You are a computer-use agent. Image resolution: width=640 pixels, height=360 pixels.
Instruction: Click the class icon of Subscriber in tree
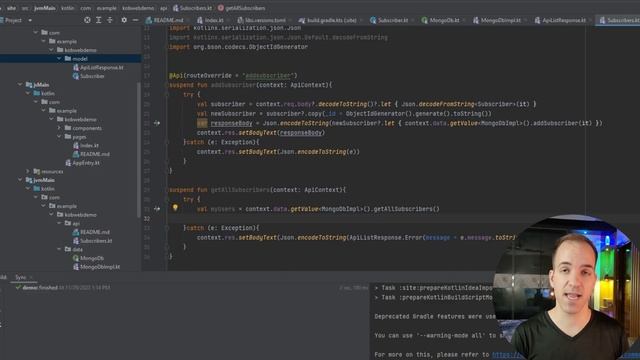coord(76,76)
